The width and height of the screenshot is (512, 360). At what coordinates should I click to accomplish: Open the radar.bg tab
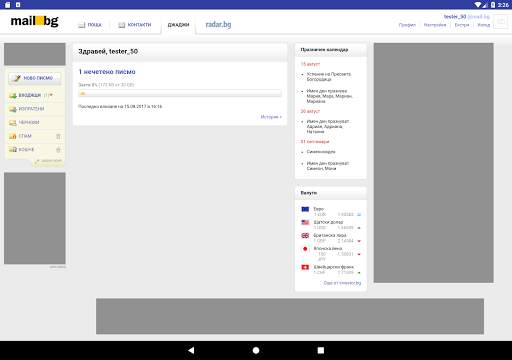218,24
